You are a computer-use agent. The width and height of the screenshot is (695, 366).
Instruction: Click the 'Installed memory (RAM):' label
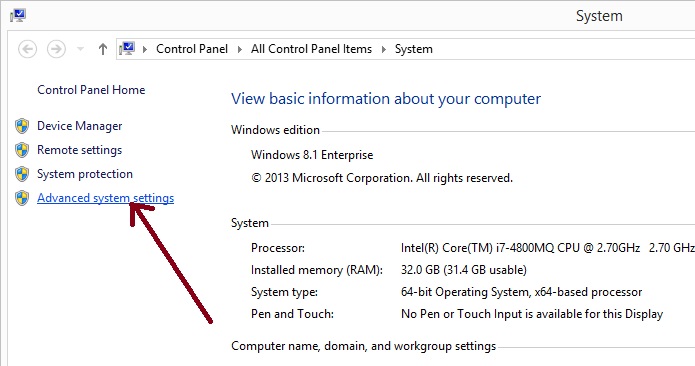click(x=317, y=270)
